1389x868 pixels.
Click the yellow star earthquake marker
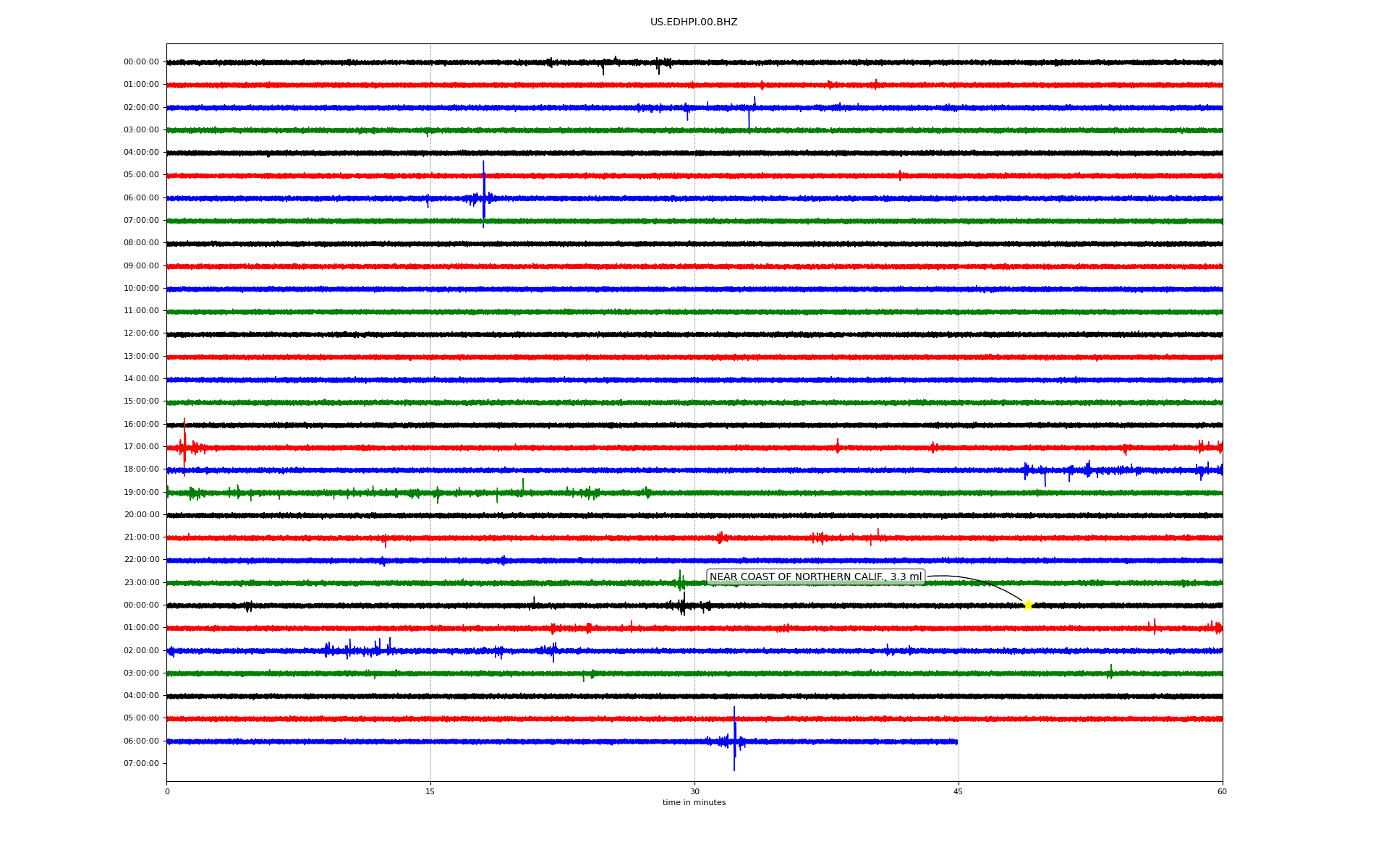pos(1027,605)
